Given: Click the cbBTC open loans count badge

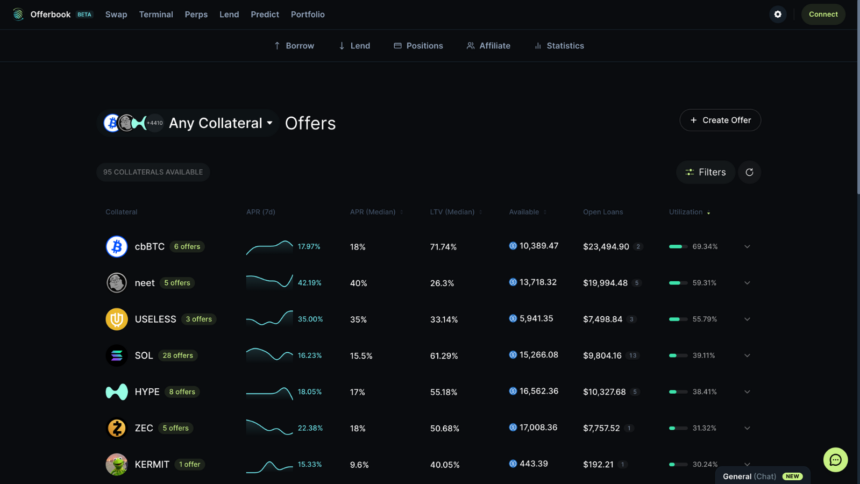Looking at the screenshot, I should coord(638,247).
